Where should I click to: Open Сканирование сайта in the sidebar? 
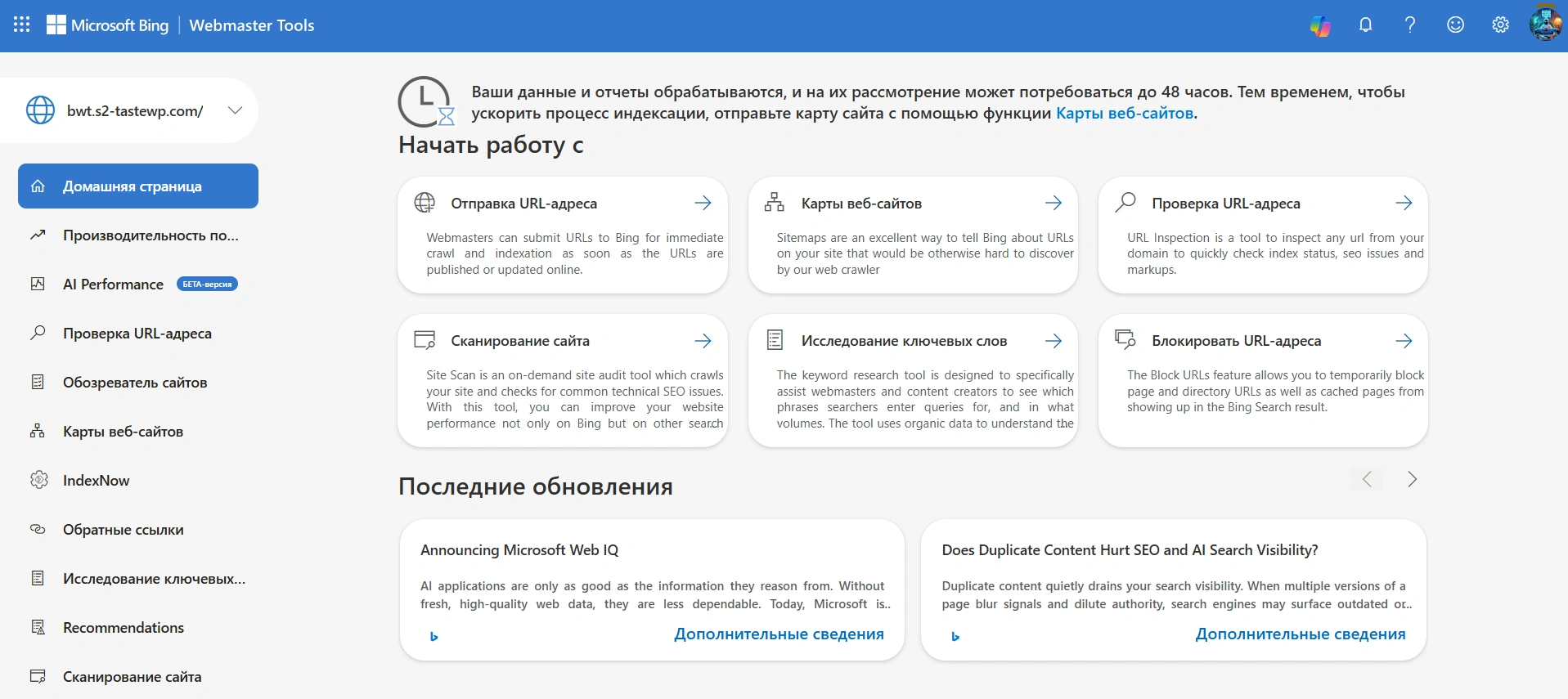[x=138, y=677]
